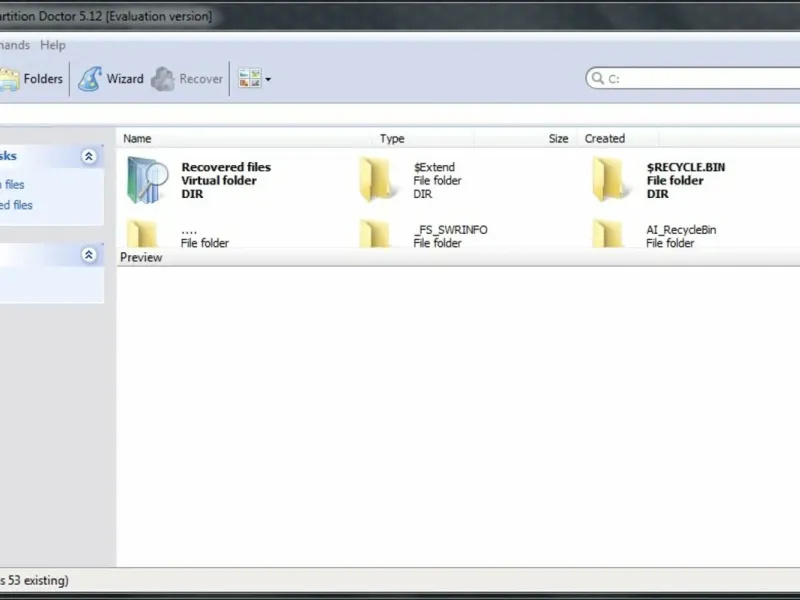Click the _FS_SWRINFO folder name
Screen dimensions: 800x600
click(x=451, y=230)
